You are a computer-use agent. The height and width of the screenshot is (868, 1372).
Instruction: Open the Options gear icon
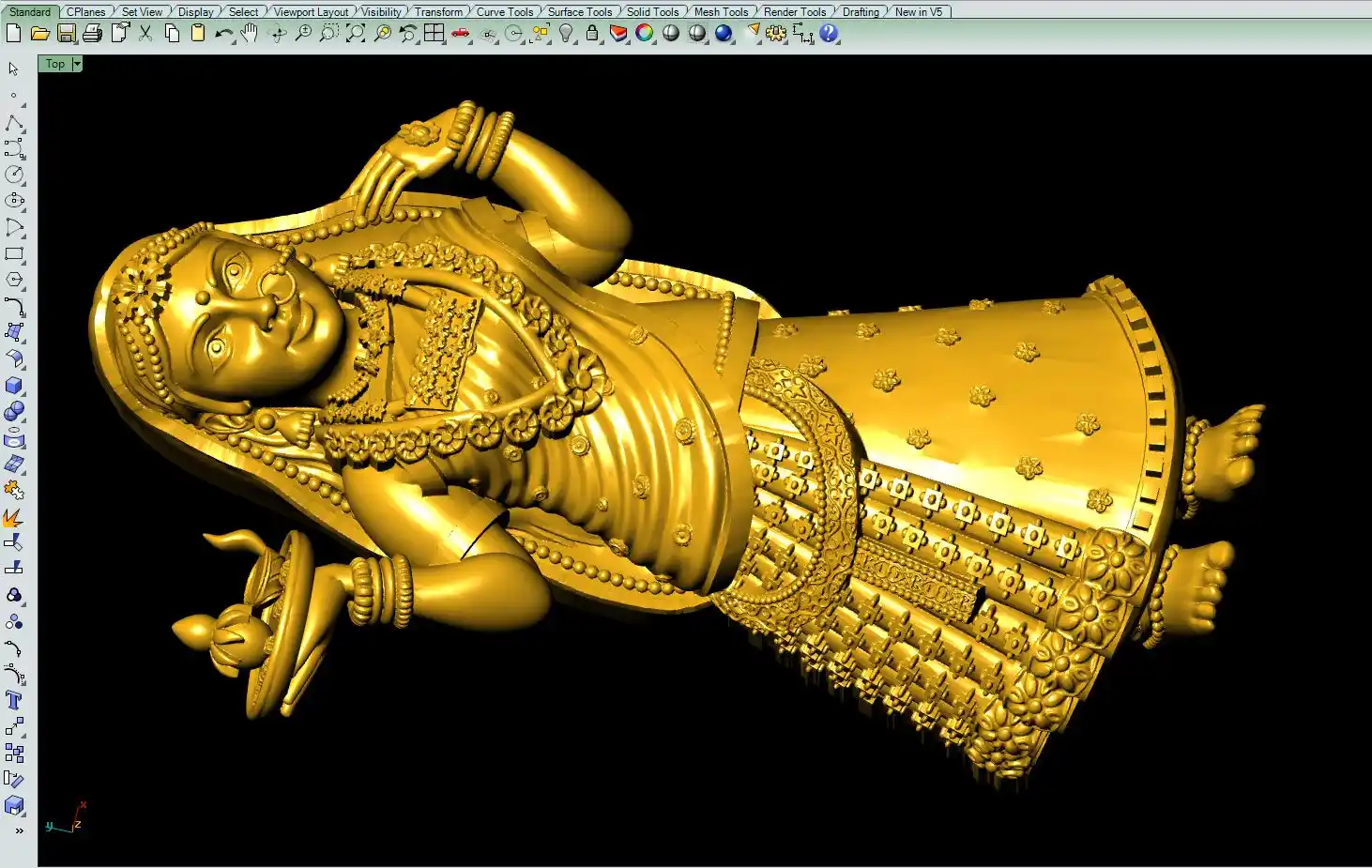pos(776,34)
